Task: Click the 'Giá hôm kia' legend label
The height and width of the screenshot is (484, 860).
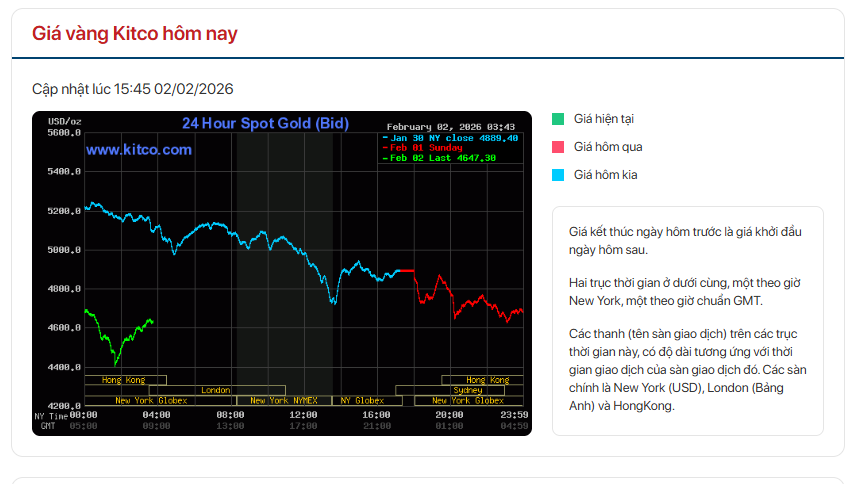Action: [605, 175]
